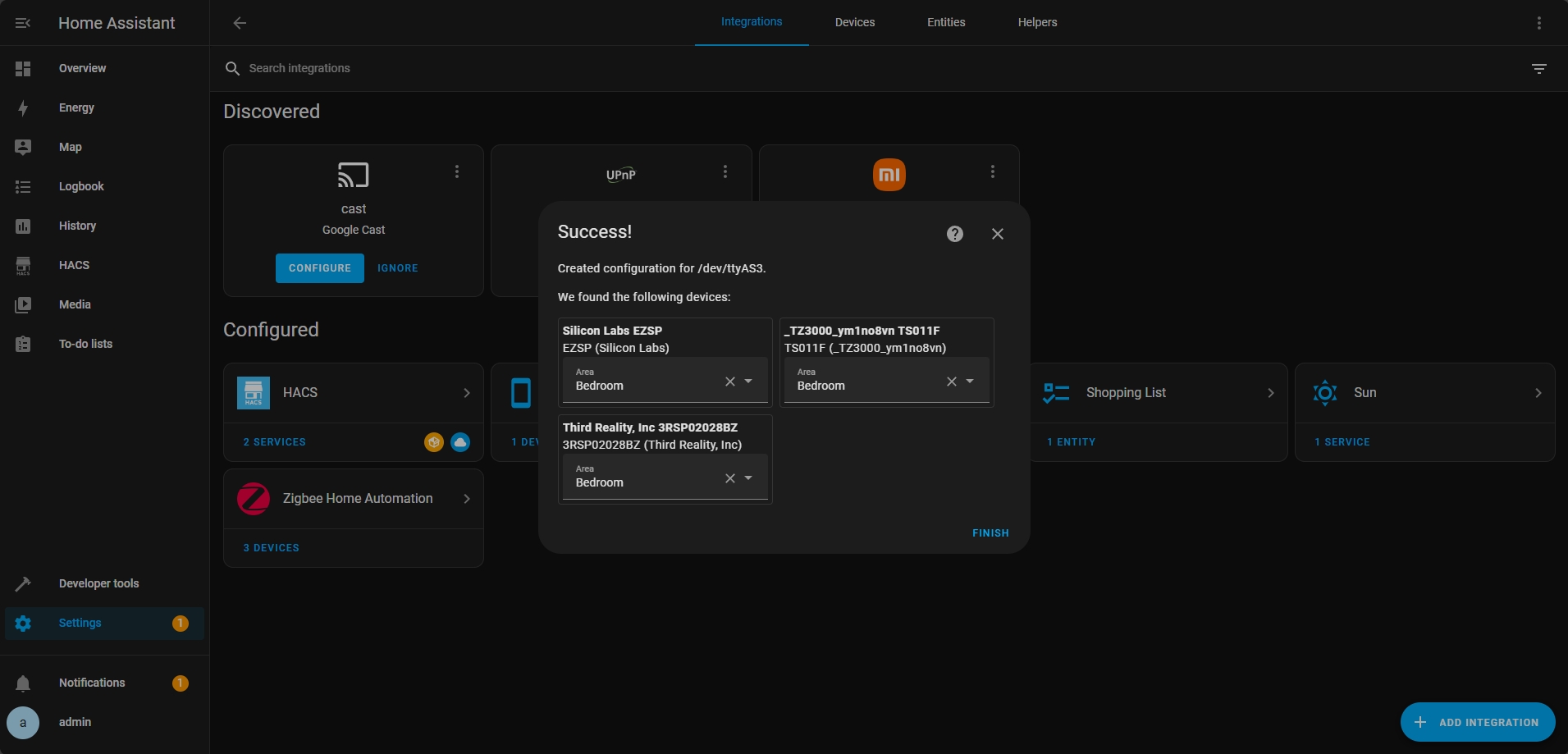Viewport: 1568px width, 754px height.
Task: Click the filter icon beside search bar
Action: coord(1538,69)
